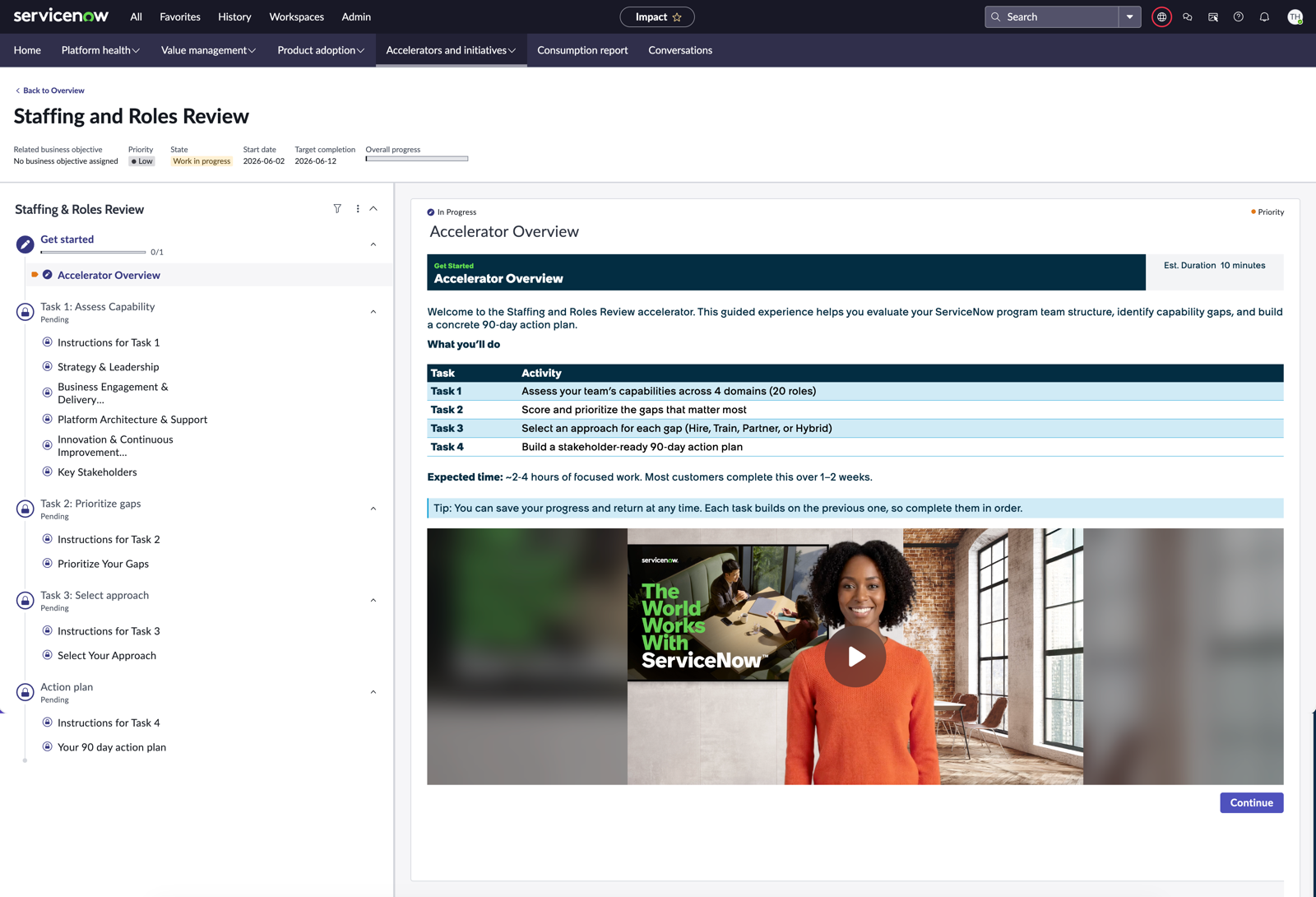This screenshot has height=897, width=1316.
Task: Collapse Task 1: Assess Capability section
Action: (x=373, y=312)
